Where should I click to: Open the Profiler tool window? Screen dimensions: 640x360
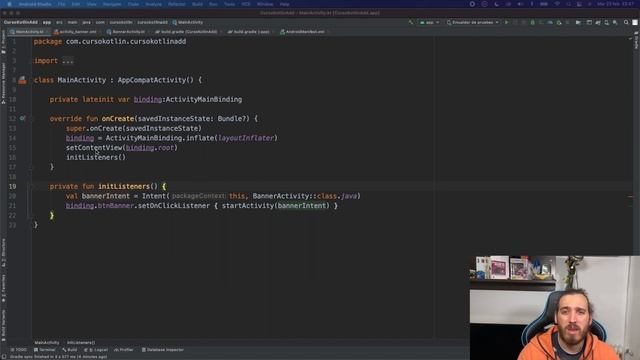click(124, 350)
